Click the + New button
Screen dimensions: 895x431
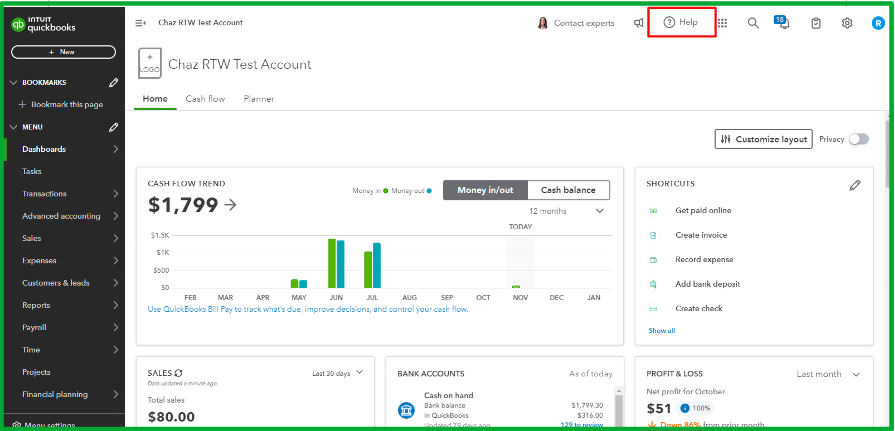click(63, 52)
